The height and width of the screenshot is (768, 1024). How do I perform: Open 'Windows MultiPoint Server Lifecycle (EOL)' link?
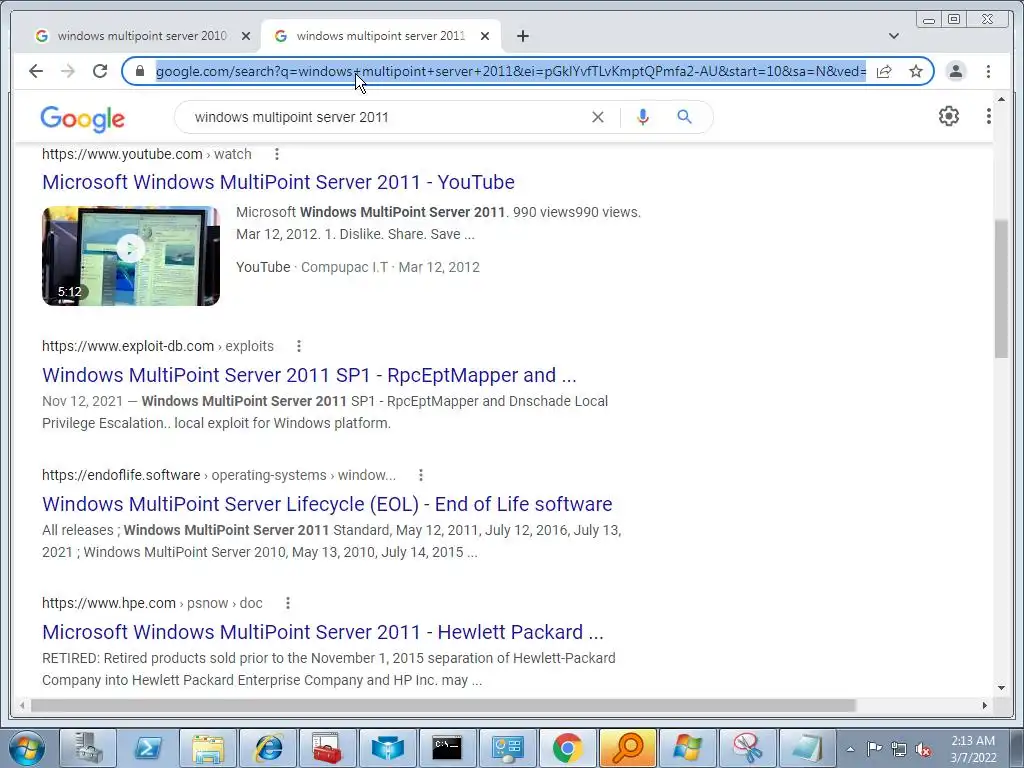point(327,504)
